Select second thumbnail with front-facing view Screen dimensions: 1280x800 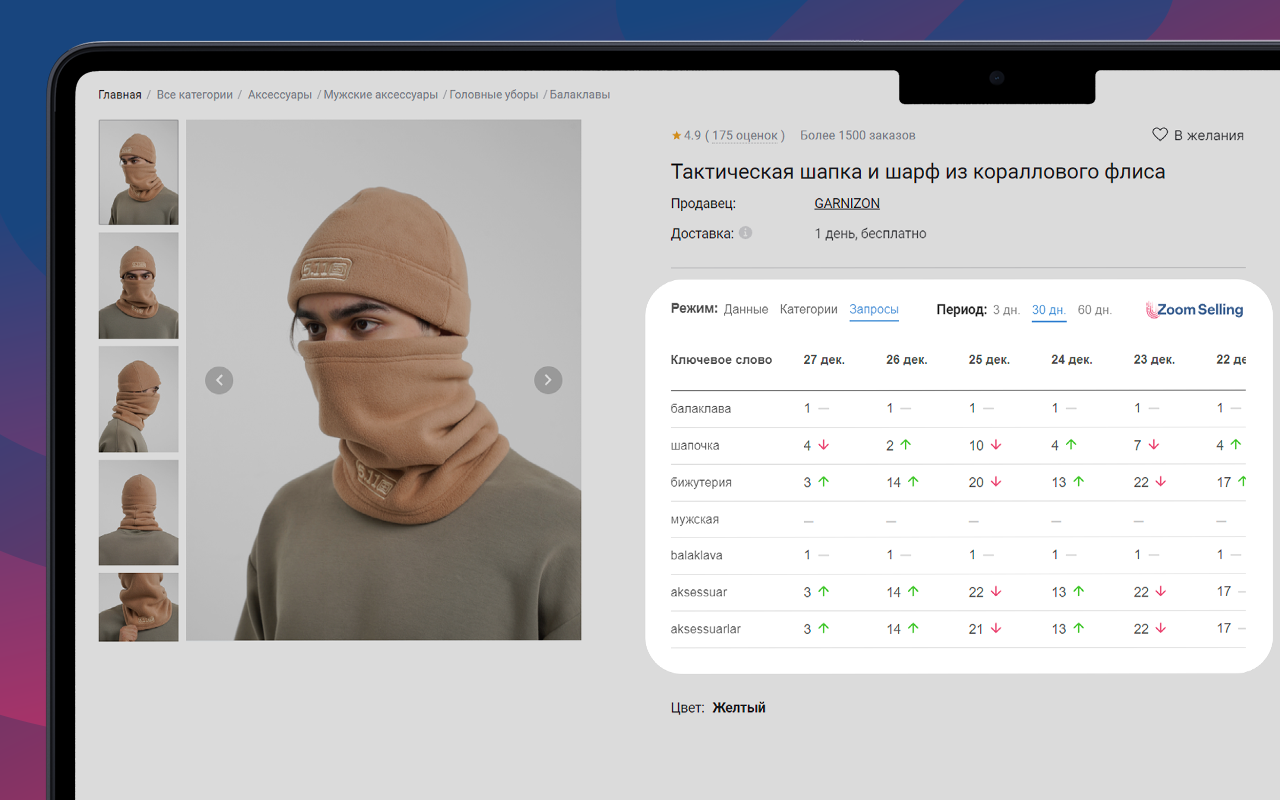(x=139, y=286)
